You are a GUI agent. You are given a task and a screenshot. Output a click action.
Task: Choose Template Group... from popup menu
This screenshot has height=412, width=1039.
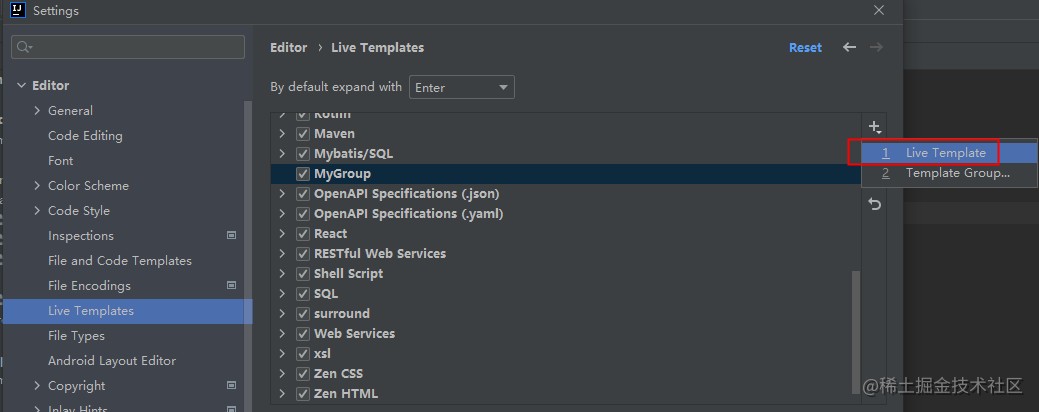957,173
